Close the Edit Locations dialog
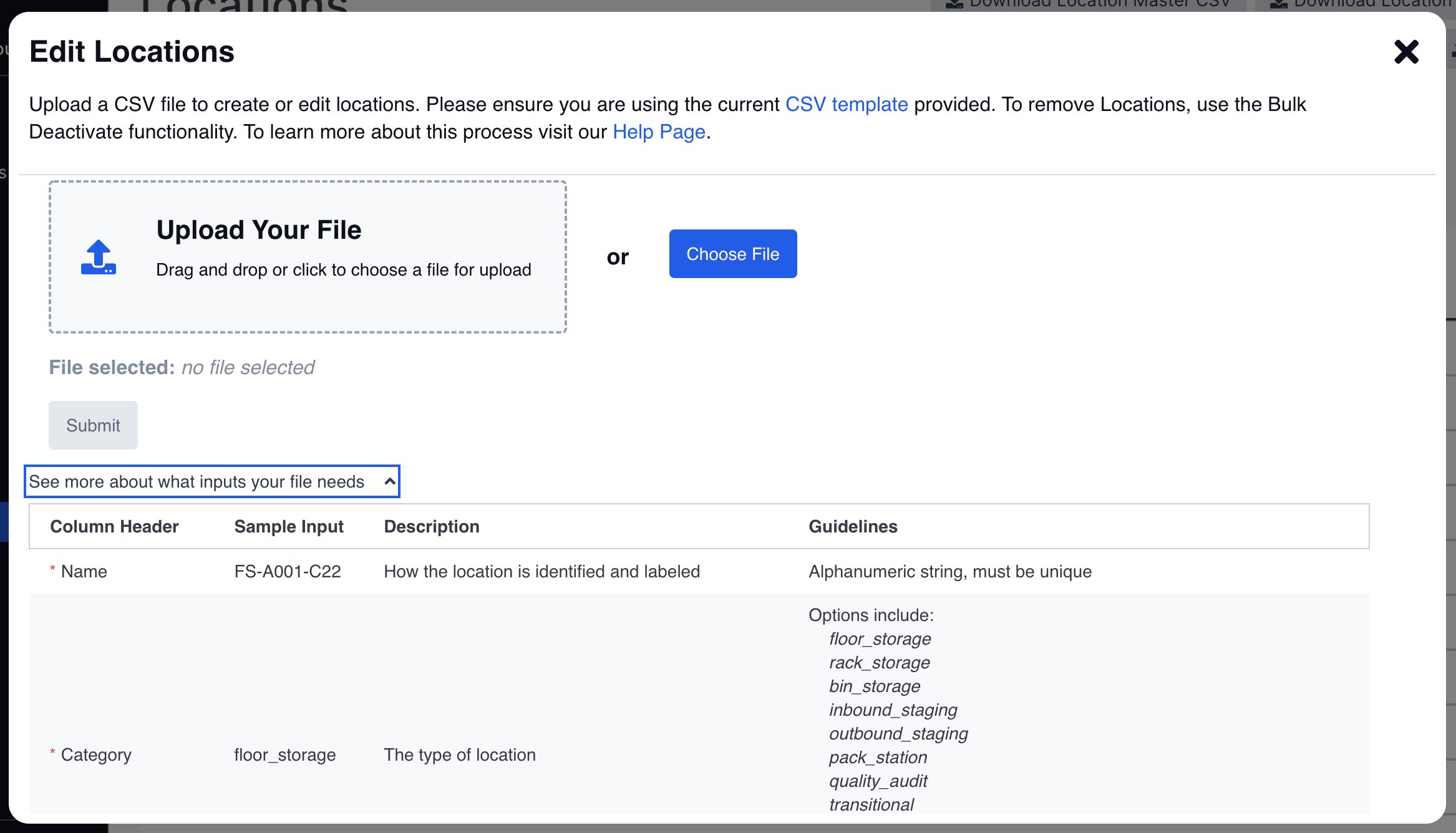 (1406, 52)
